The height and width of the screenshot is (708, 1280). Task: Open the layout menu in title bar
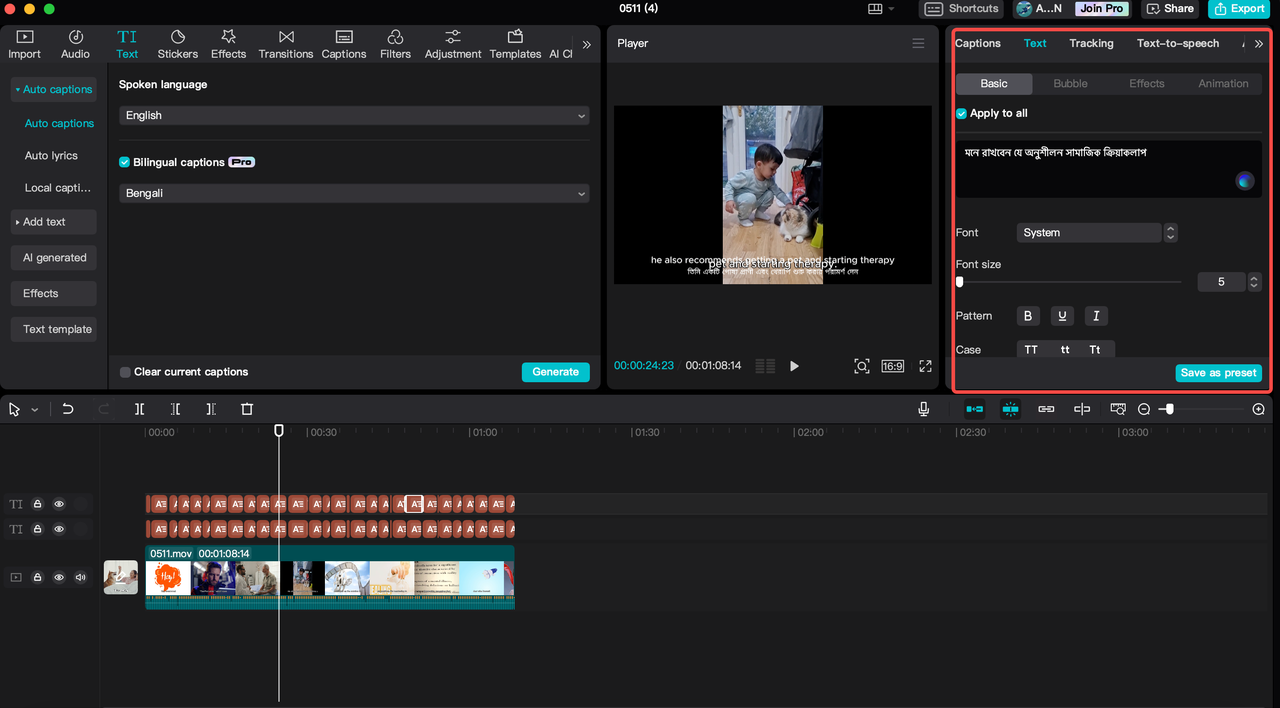coord(881,8)
